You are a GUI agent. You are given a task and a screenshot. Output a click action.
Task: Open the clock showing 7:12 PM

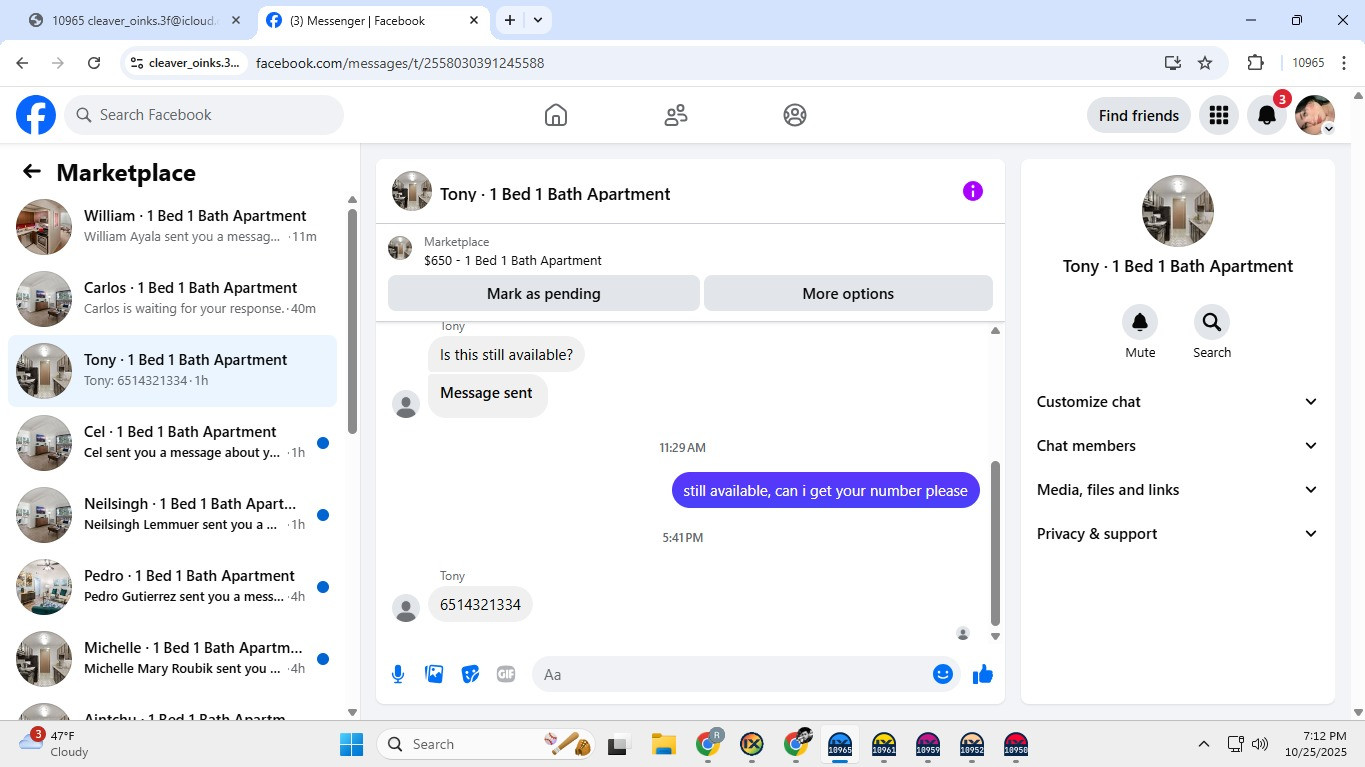(1316, 744)
